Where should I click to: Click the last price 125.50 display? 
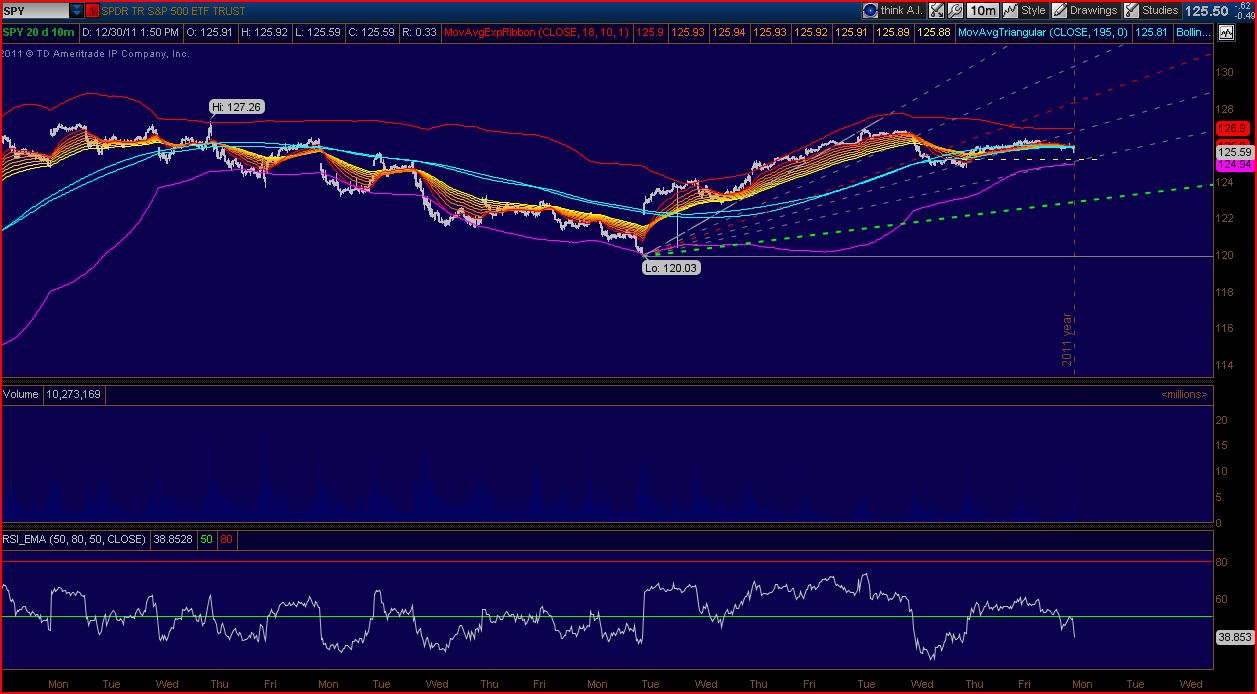click(1205, 10)
